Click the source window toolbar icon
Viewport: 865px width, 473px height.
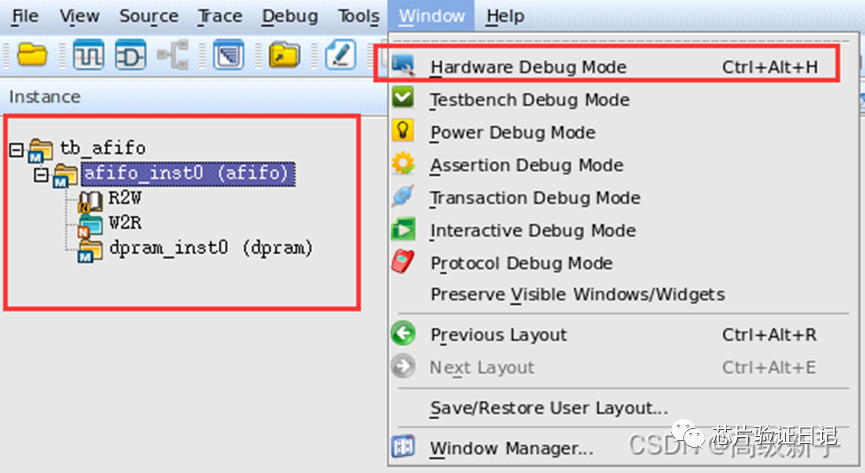coord(228,55)
